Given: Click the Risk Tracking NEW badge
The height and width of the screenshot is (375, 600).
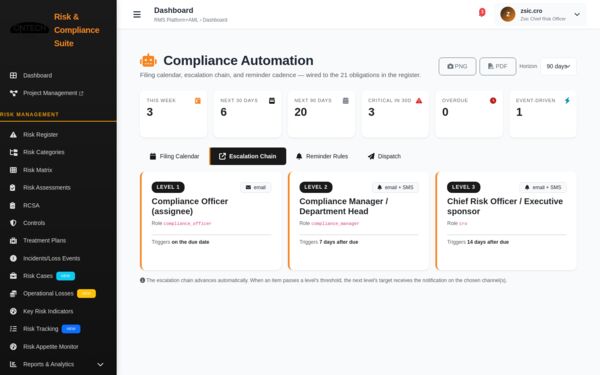Looking at the screenshot, I should pyautogui.click(x=71, y=329).
